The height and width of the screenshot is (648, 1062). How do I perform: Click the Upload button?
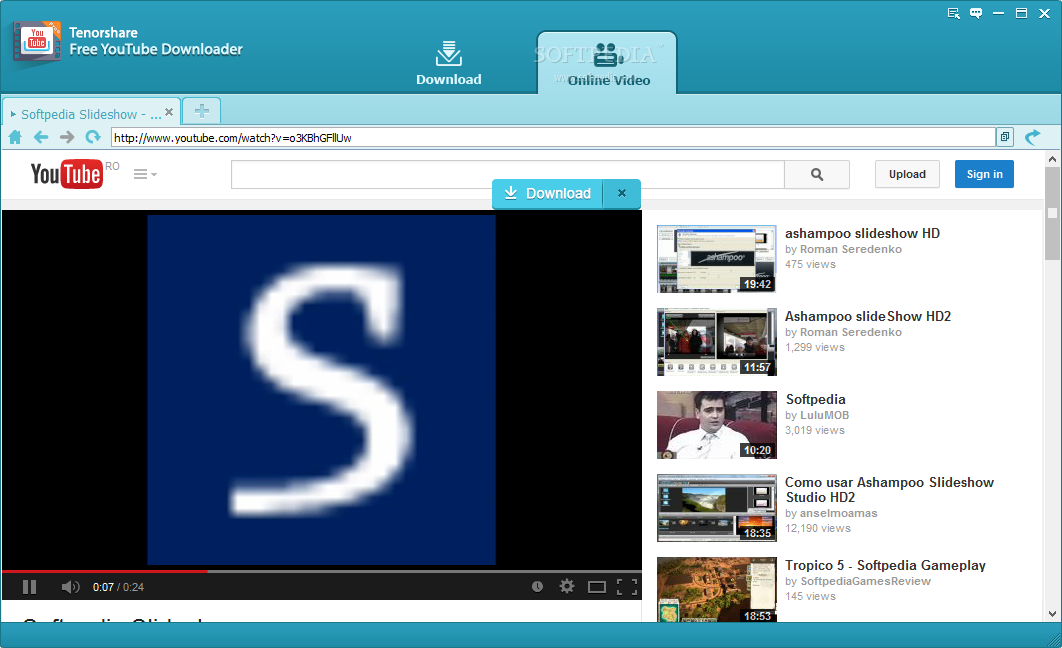[x=907, y=174]
